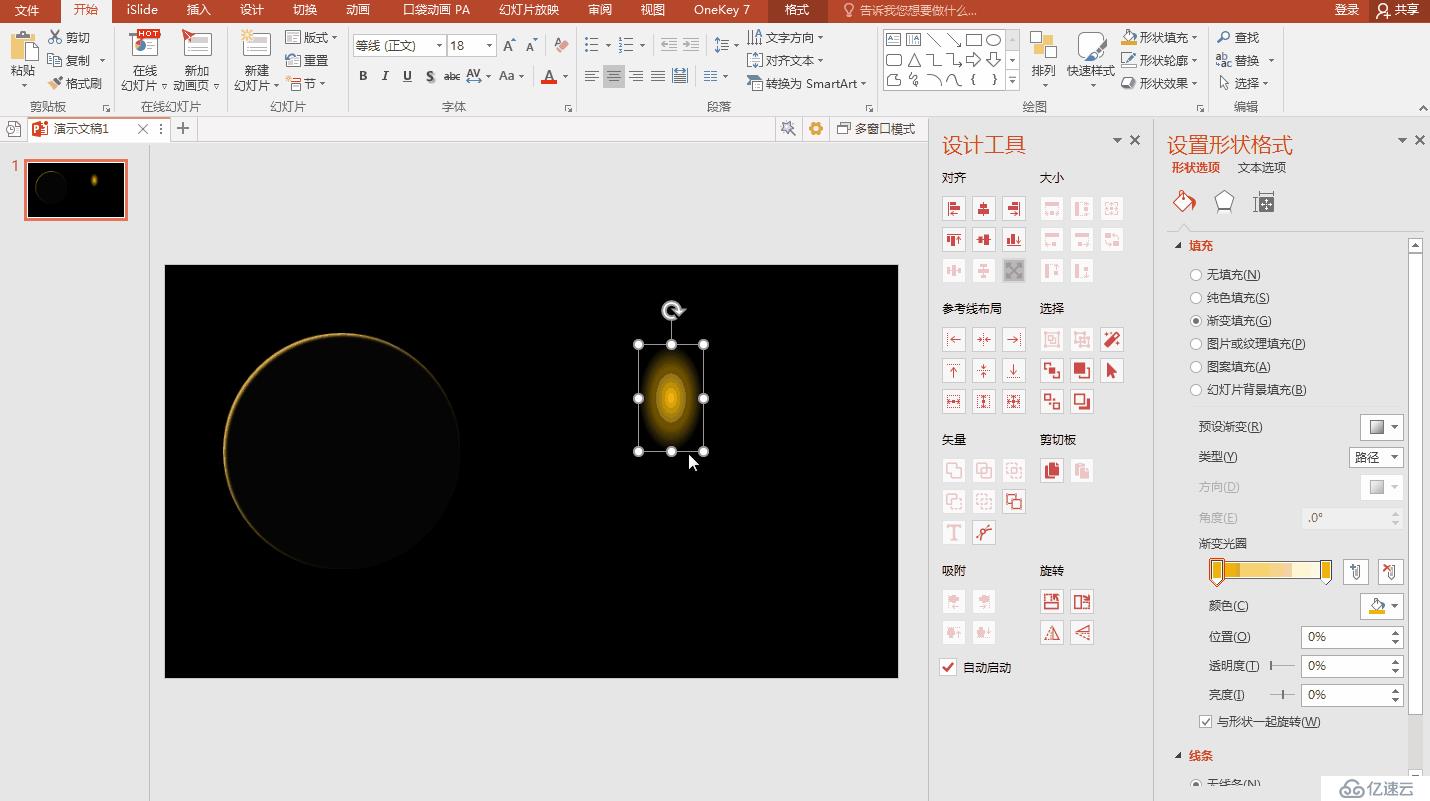Screen dimensions: 1430x801
Task: Click the red copy icon under 剪切板
Action: [x=1052, y=471]
